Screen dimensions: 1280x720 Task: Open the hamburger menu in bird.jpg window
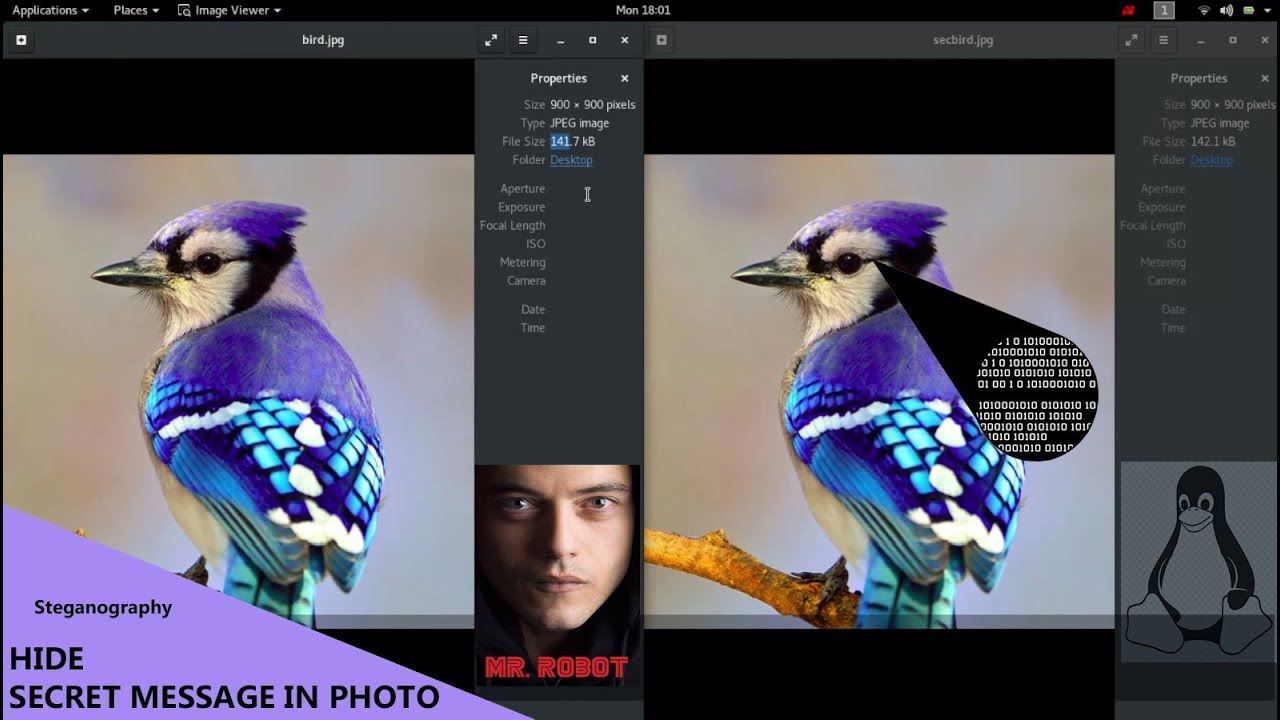[522, 40]
